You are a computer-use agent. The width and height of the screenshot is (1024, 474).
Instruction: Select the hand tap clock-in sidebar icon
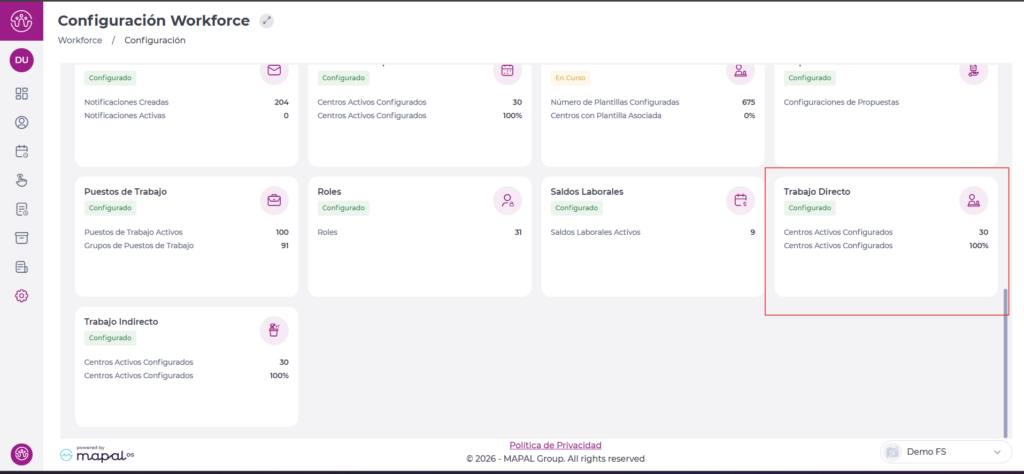(22, 181)
